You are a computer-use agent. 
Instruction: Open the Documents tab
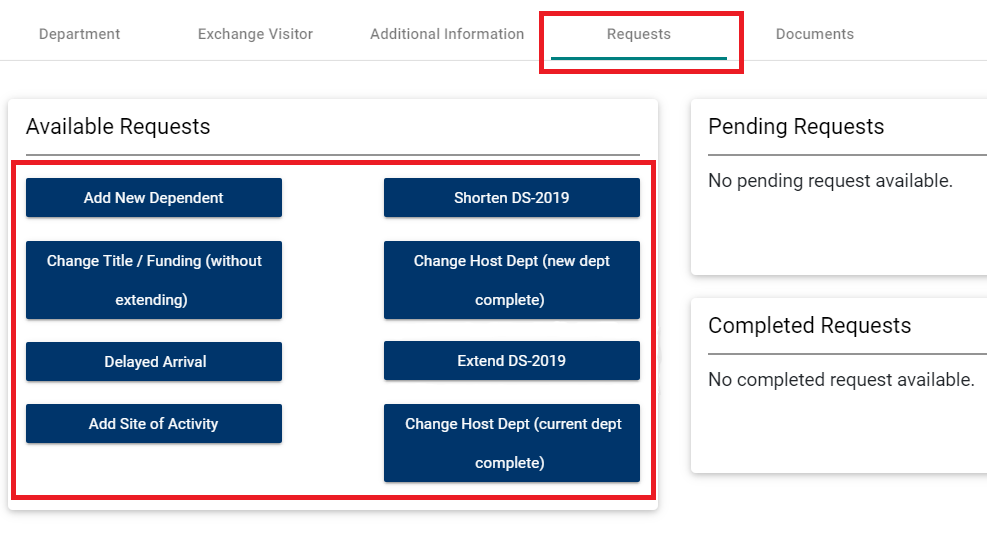coord(814,34)
